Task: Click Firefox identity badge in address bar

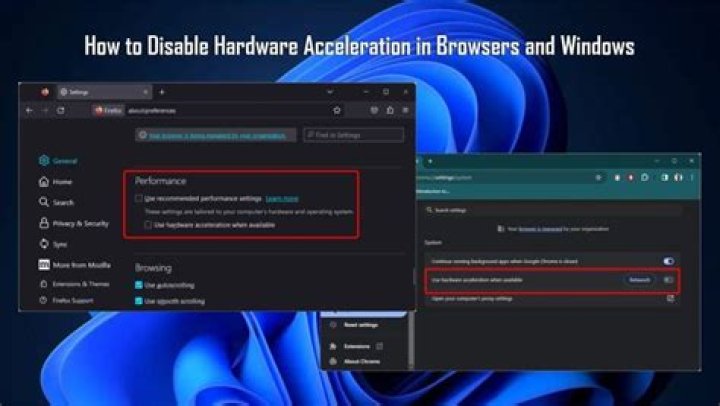Action: pyautogui.click(x=108, y=110)
